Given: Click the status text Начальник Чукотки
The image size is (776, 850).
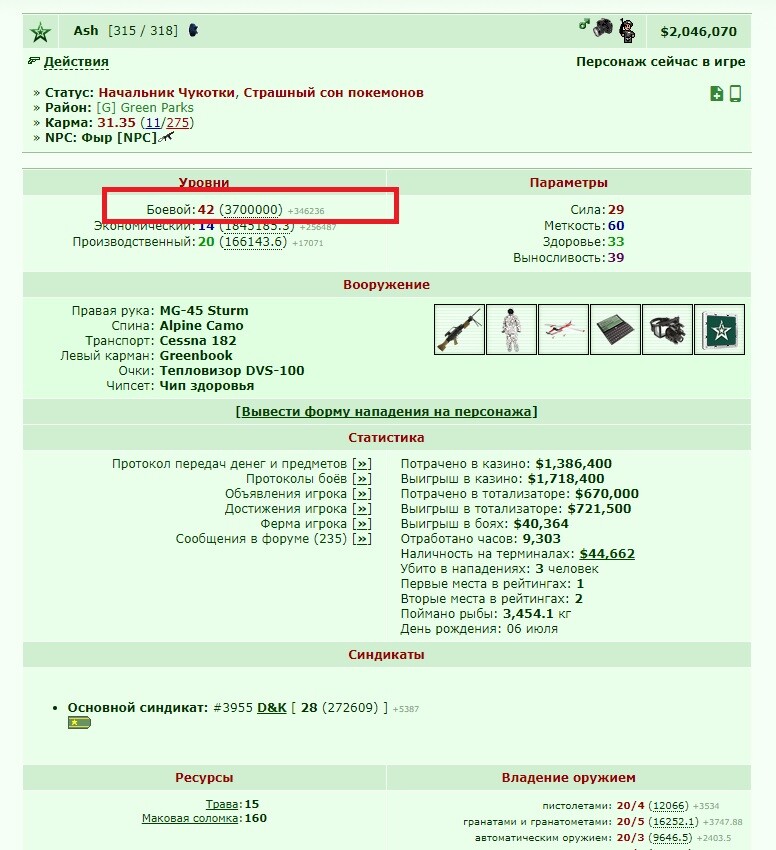Looking at the screenshot, I should point(166,93).
